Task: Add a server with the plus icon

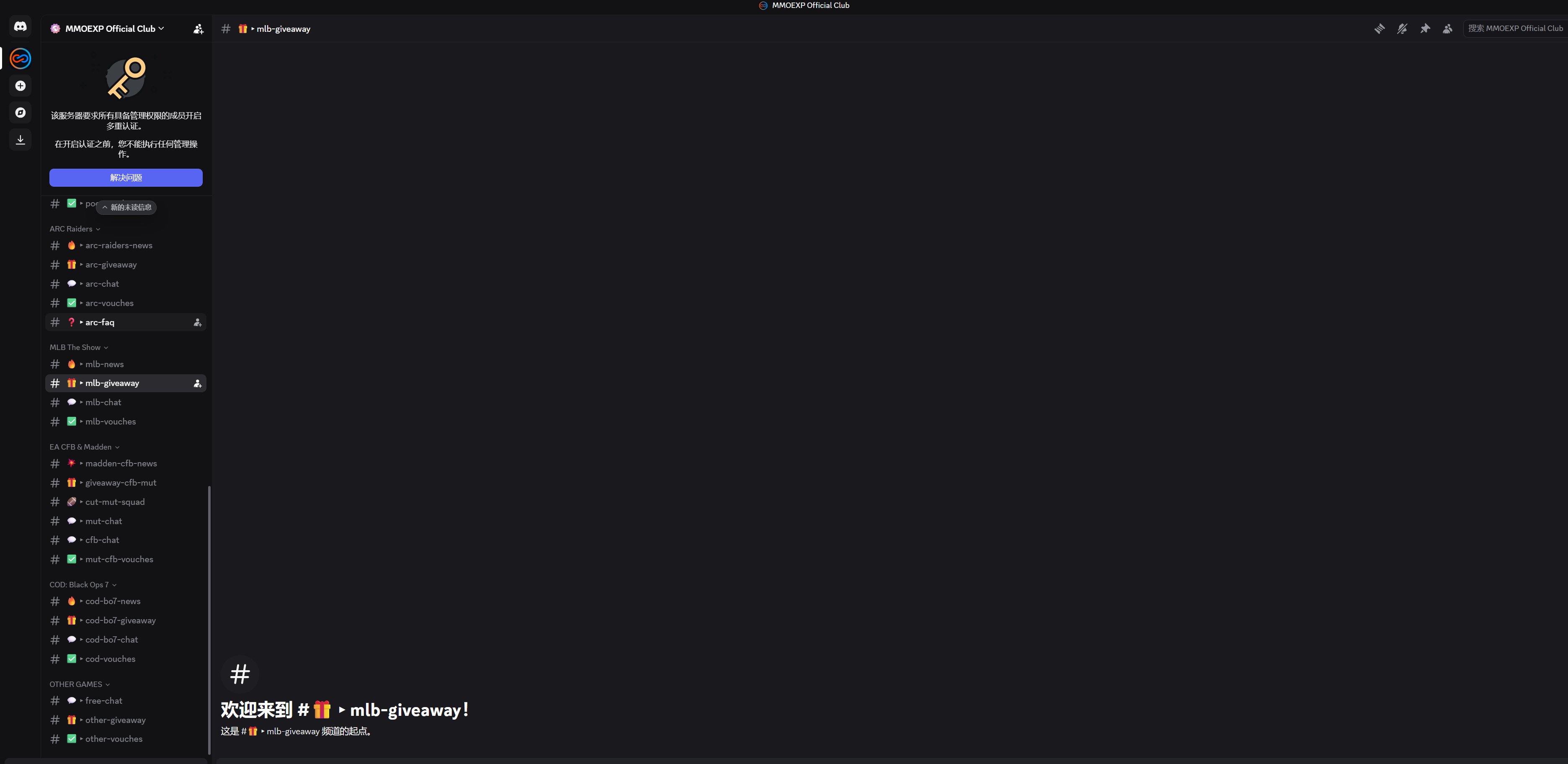Action: pyautogui.click(x=20, y=86)
